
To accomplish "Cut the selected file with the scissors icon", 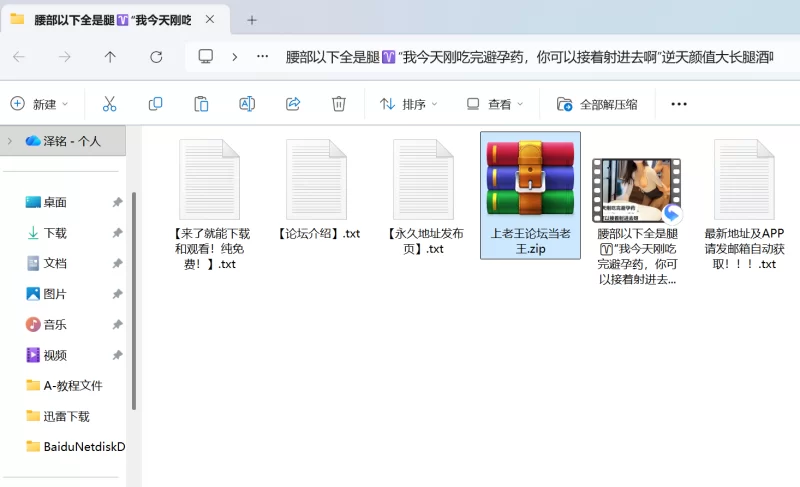I will click(109, 104).
